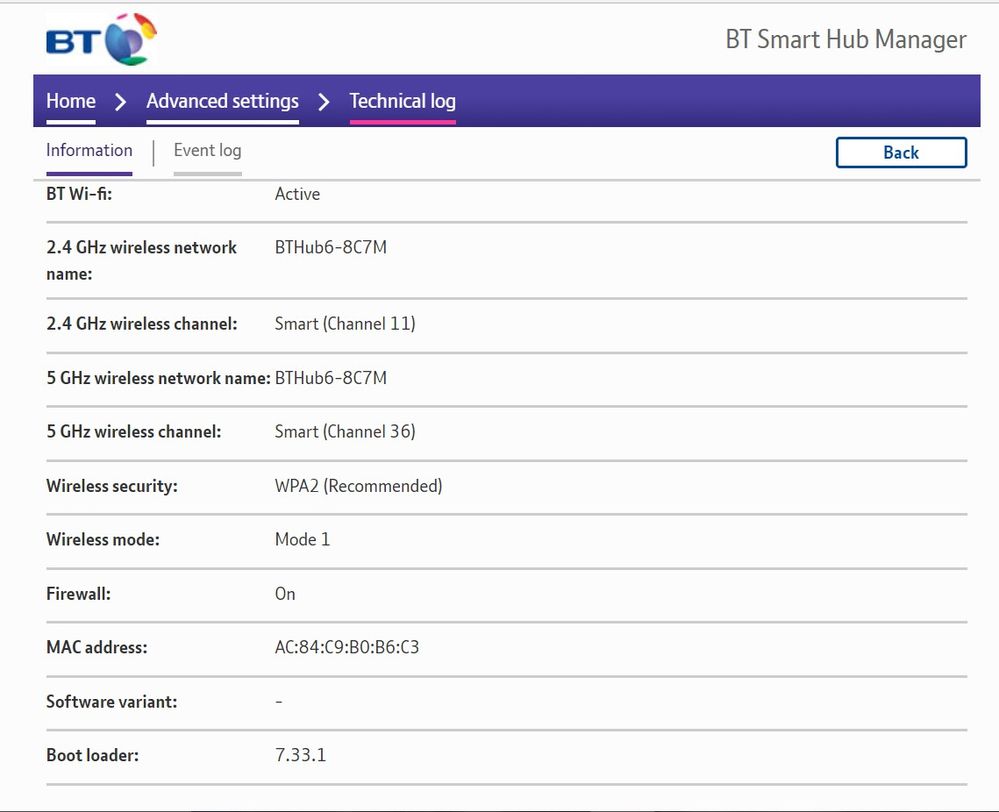Screen dimensions: 999x812
Task: Select Technical log breadcrumb
Action: [x=402, y=101]
